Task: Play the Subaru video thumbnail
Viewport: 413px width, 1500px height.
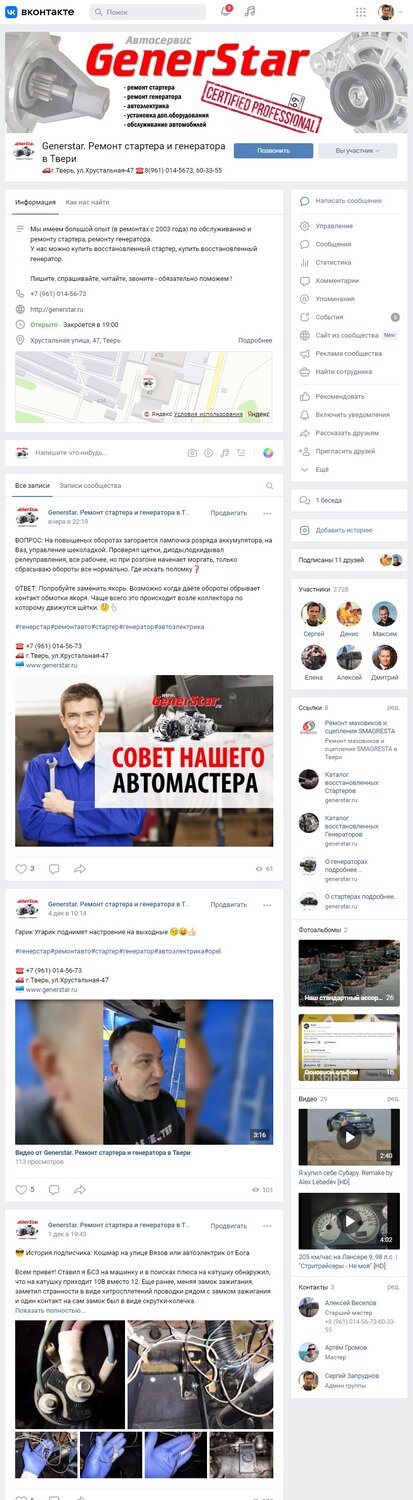Action: [349, 1137]
